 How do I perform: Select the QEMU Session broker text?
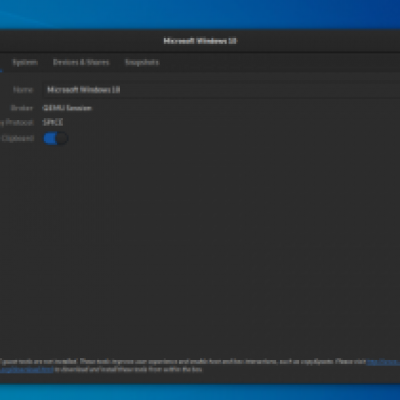point(67,108)
